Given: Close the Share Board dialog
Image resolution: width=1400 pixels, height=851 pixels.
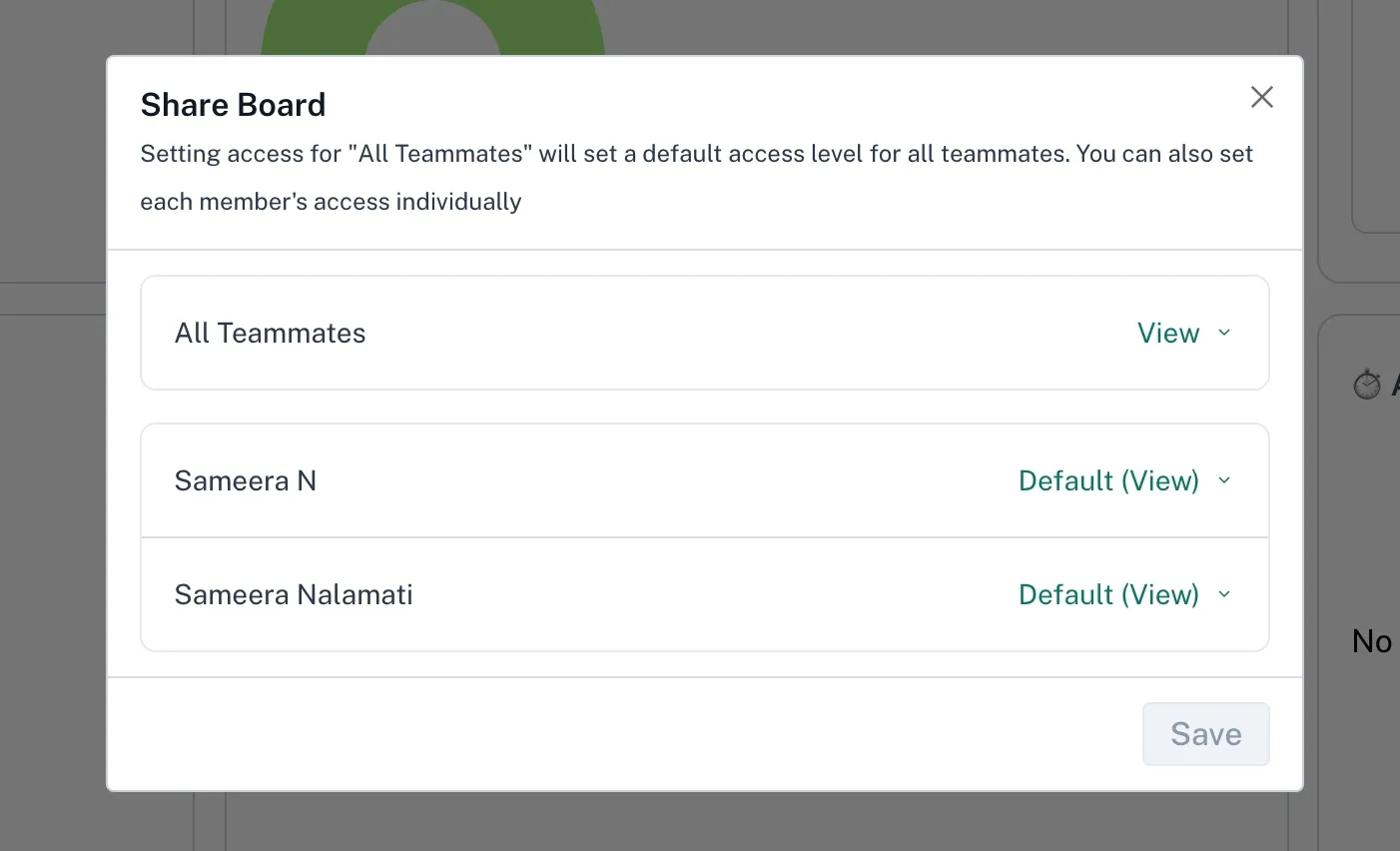Looking at the screenshot, I should (1262, 97).
